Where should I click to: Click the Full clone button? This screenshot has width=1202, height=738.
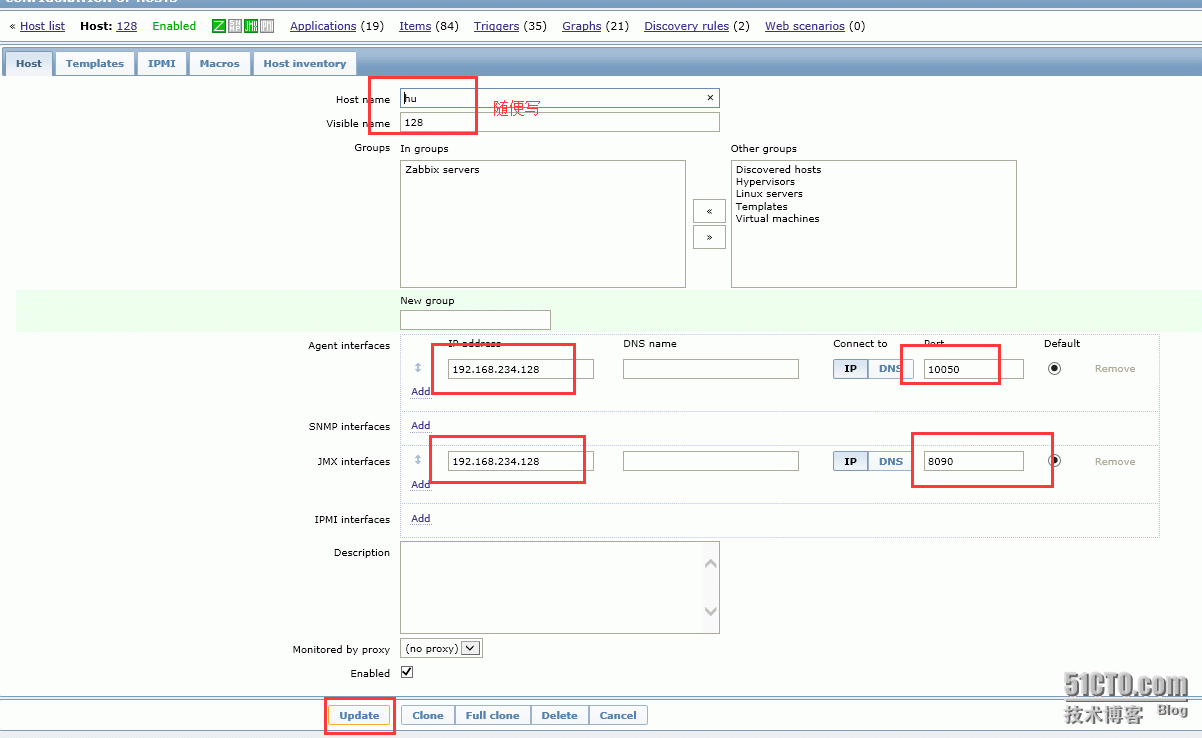point(492,715)
